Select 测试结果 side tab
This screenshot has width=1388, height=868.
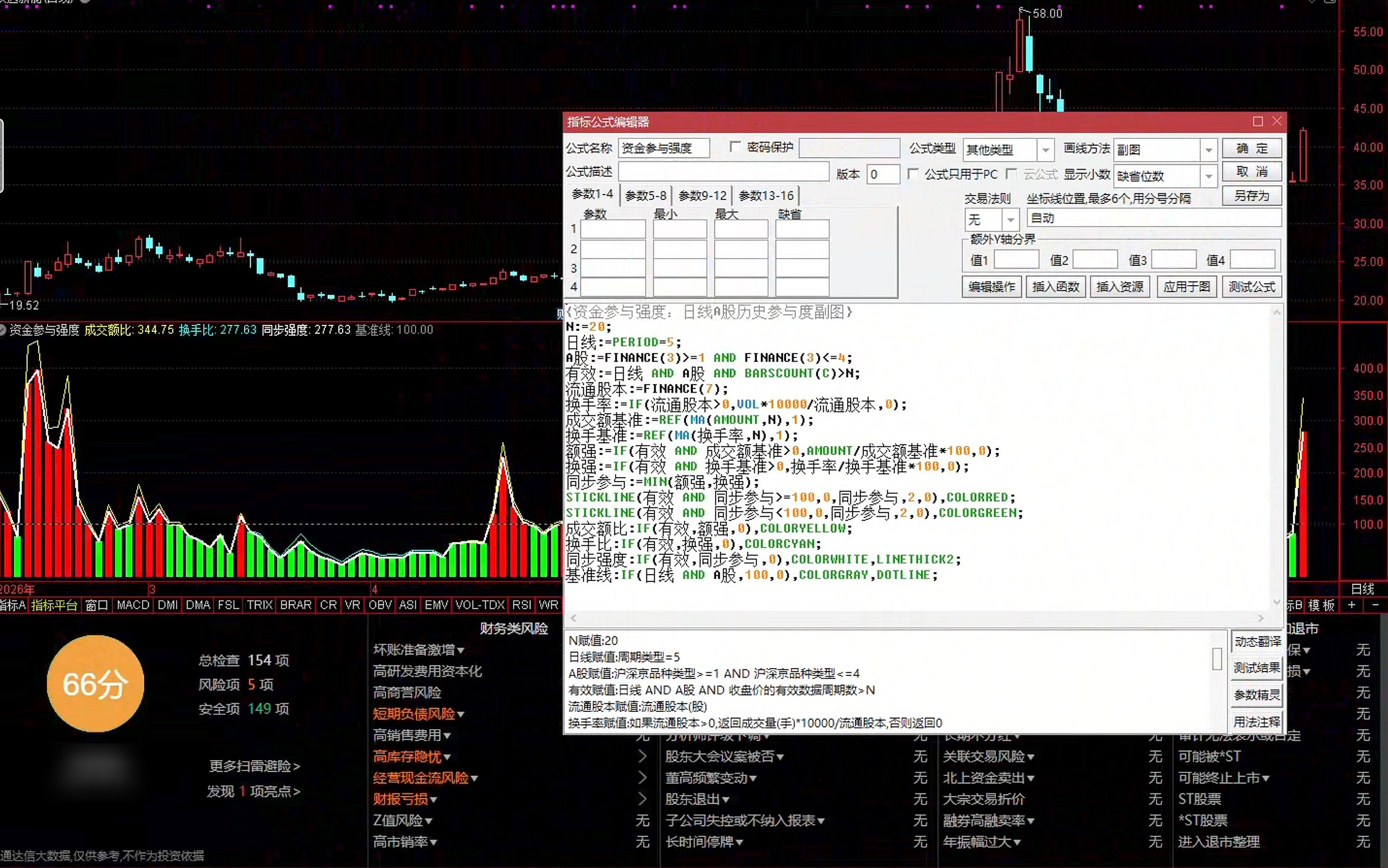pos(1256,669)
